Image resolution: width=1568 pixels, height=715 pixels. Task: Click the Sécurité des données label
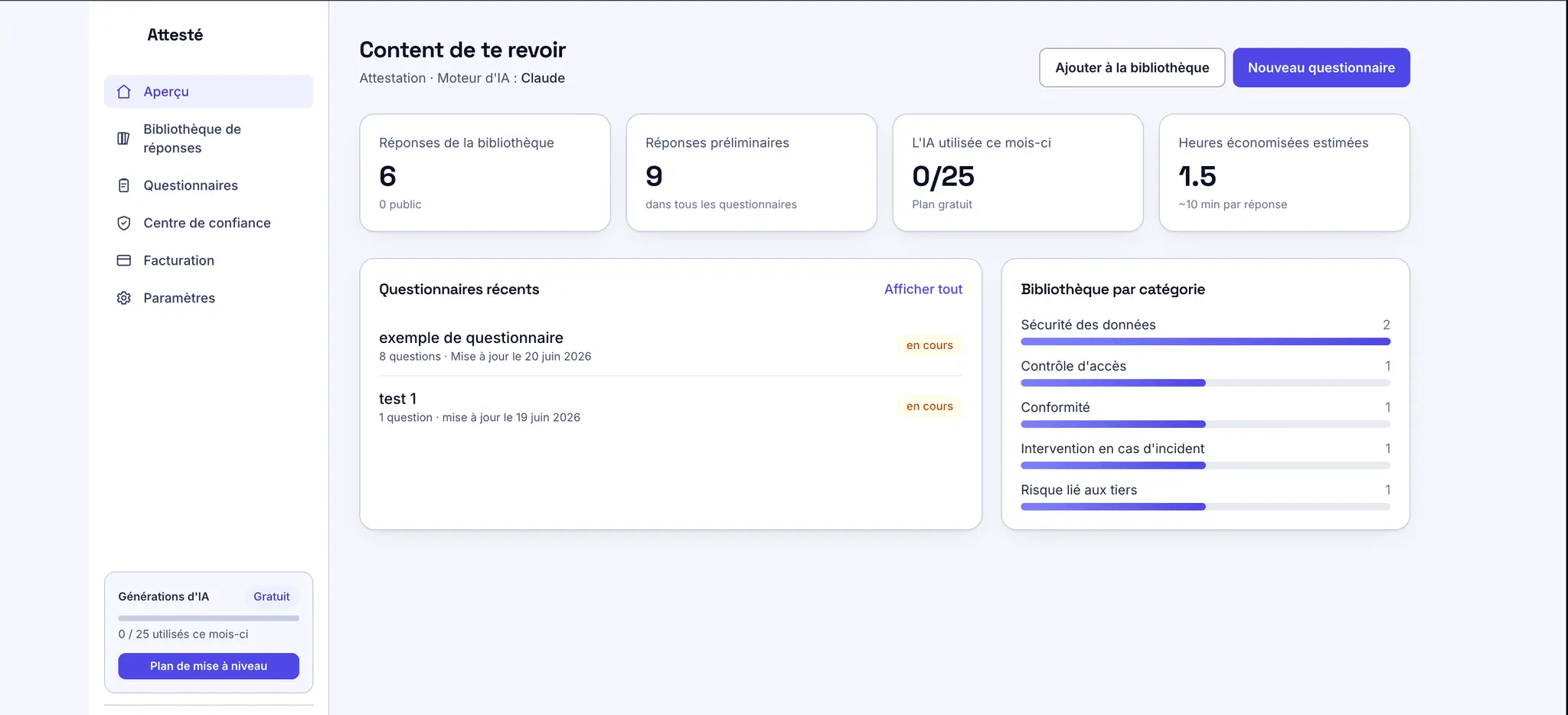pyautogui.click(x=1088, y=325)
